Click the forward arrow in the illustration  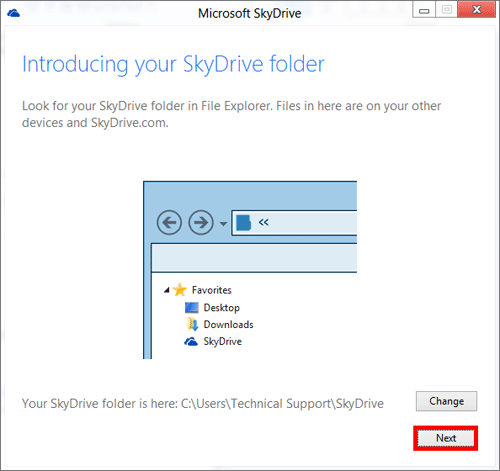[201, 222]
